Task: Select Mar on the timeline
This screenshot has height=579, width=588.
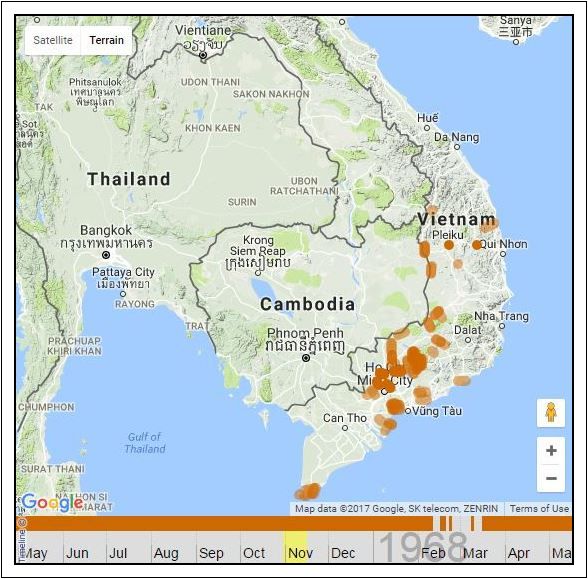Action: pyautogui.click(x=475, y=553)
